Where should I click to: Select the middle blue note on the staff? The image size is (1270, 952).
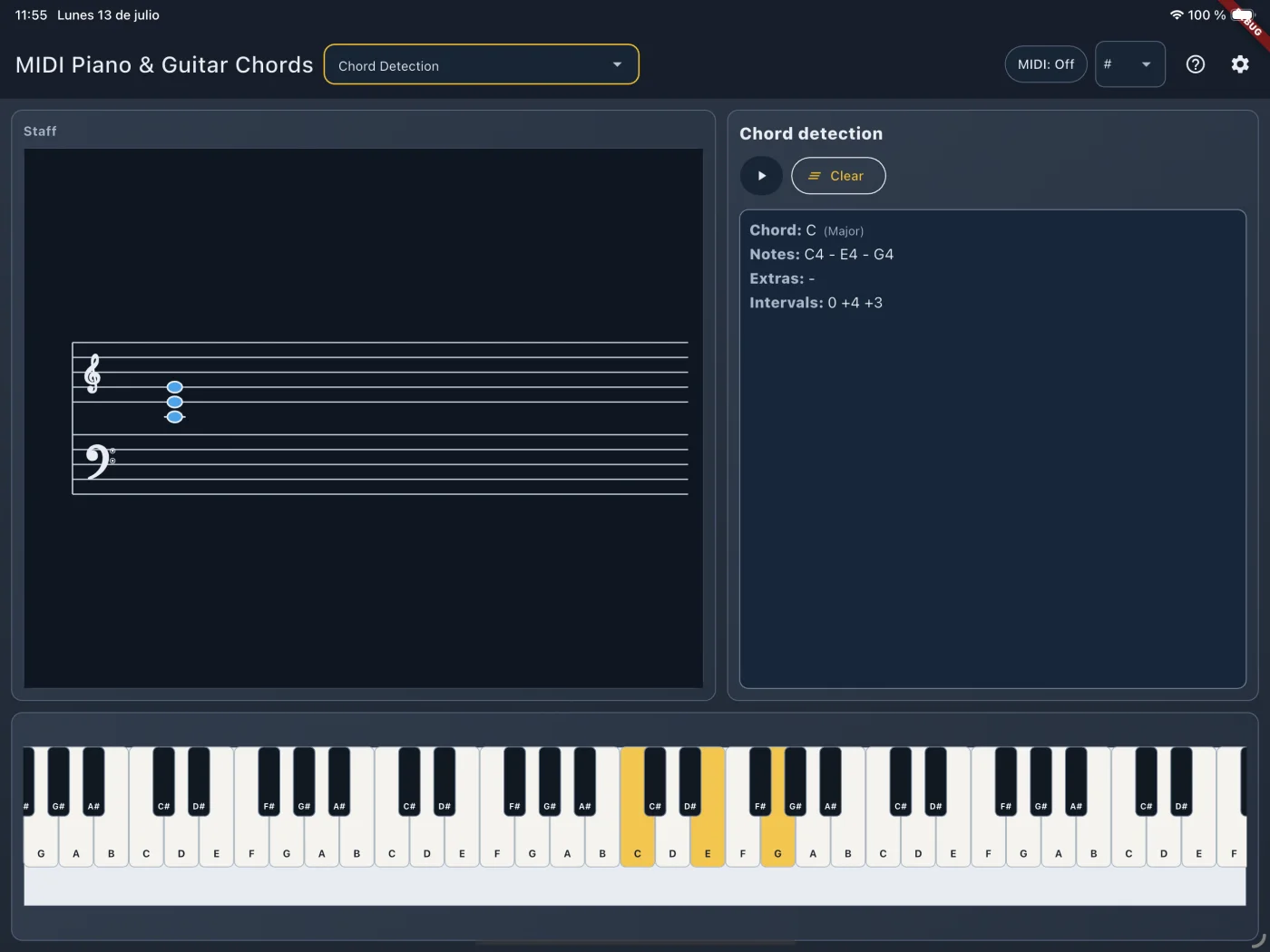pyautogui.click(x=175, y=402)
